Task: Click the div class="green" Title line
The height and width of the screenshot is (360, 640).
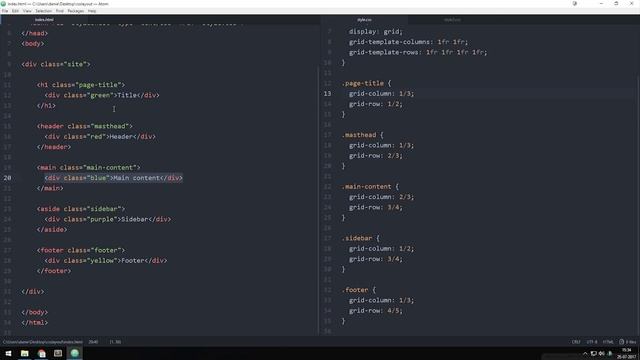Action: [x=102, y=95]
